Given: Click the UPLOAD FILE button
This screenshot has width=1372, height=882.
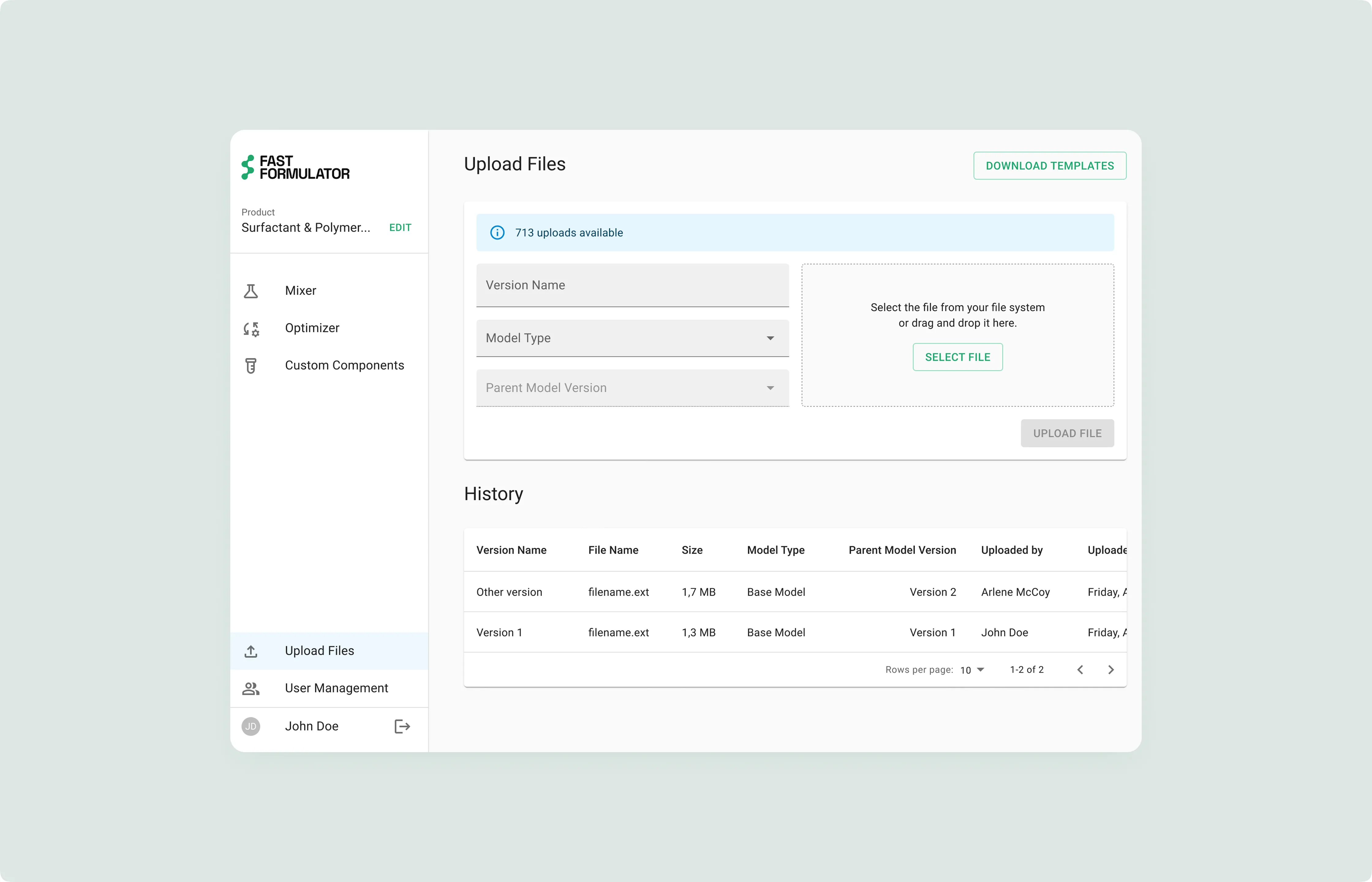Looking at the screenshot, I should click(x=1067, y=433).
